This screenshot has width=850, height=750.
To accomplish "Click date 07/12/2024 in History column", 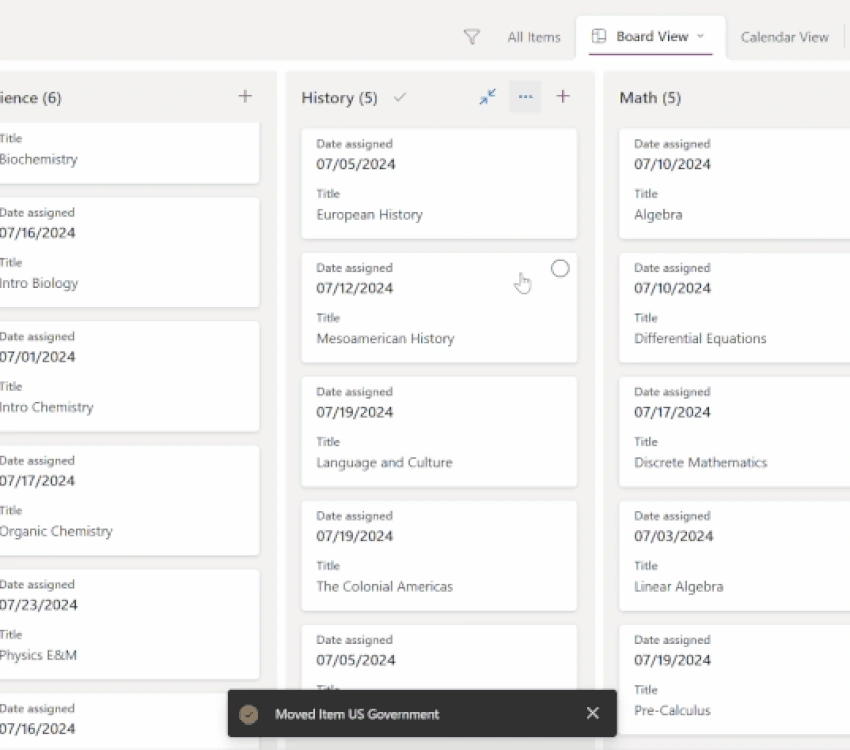I will tap(355, 288).
